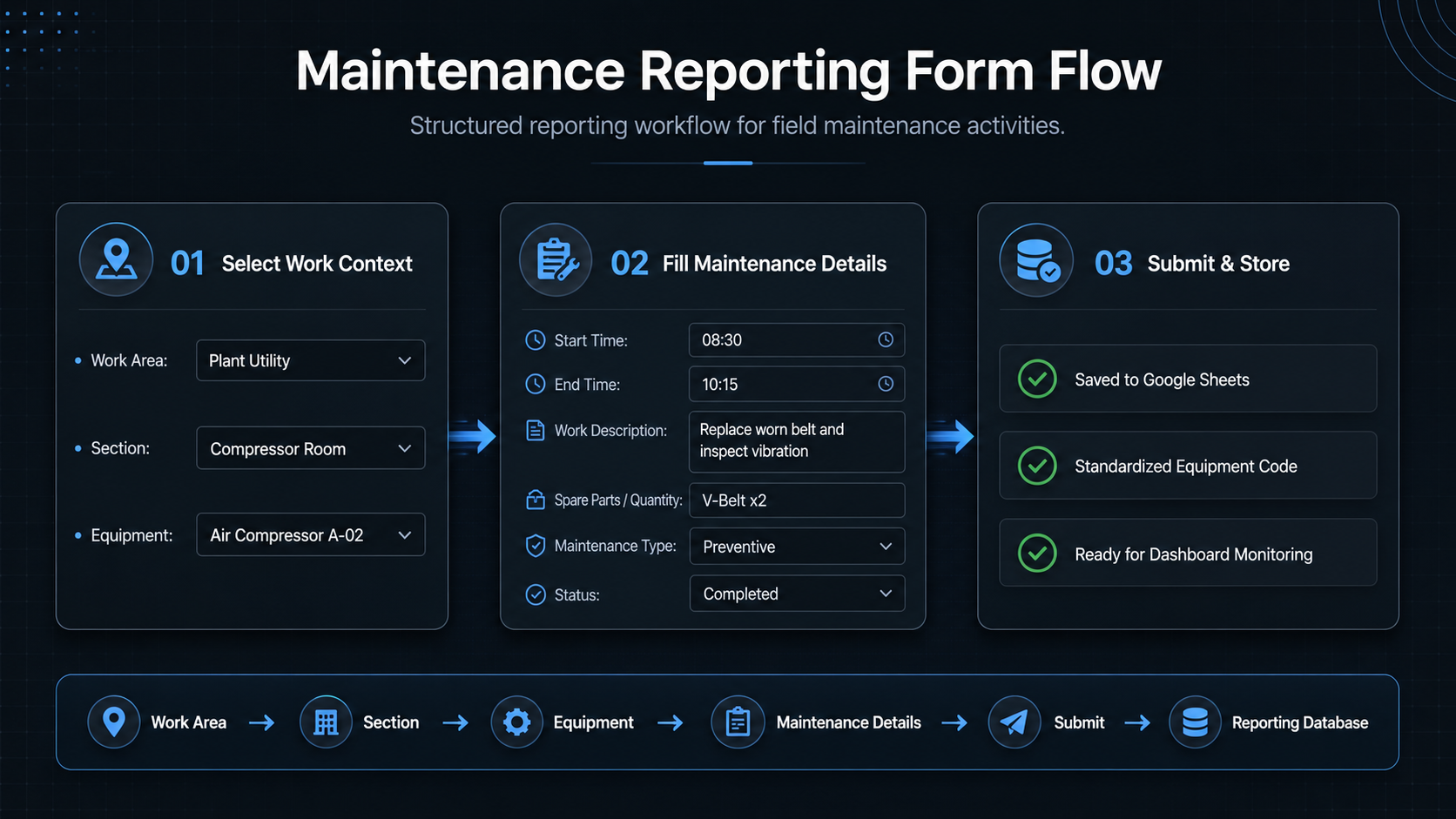This screenshot has width=1456, height=819.
Task: Select the Reporting Database step label in footer
Action: (x=1300, y=722)
